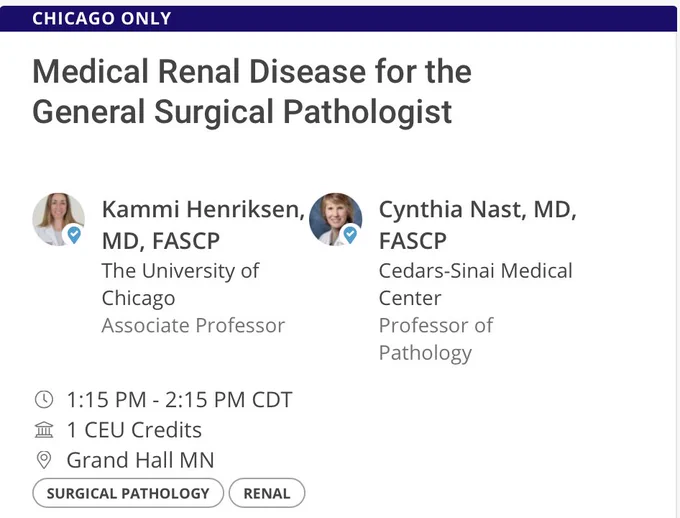Click the 1 CEU Credits text
The height and width of the screenshot is (518, 680).
point(134,430)
